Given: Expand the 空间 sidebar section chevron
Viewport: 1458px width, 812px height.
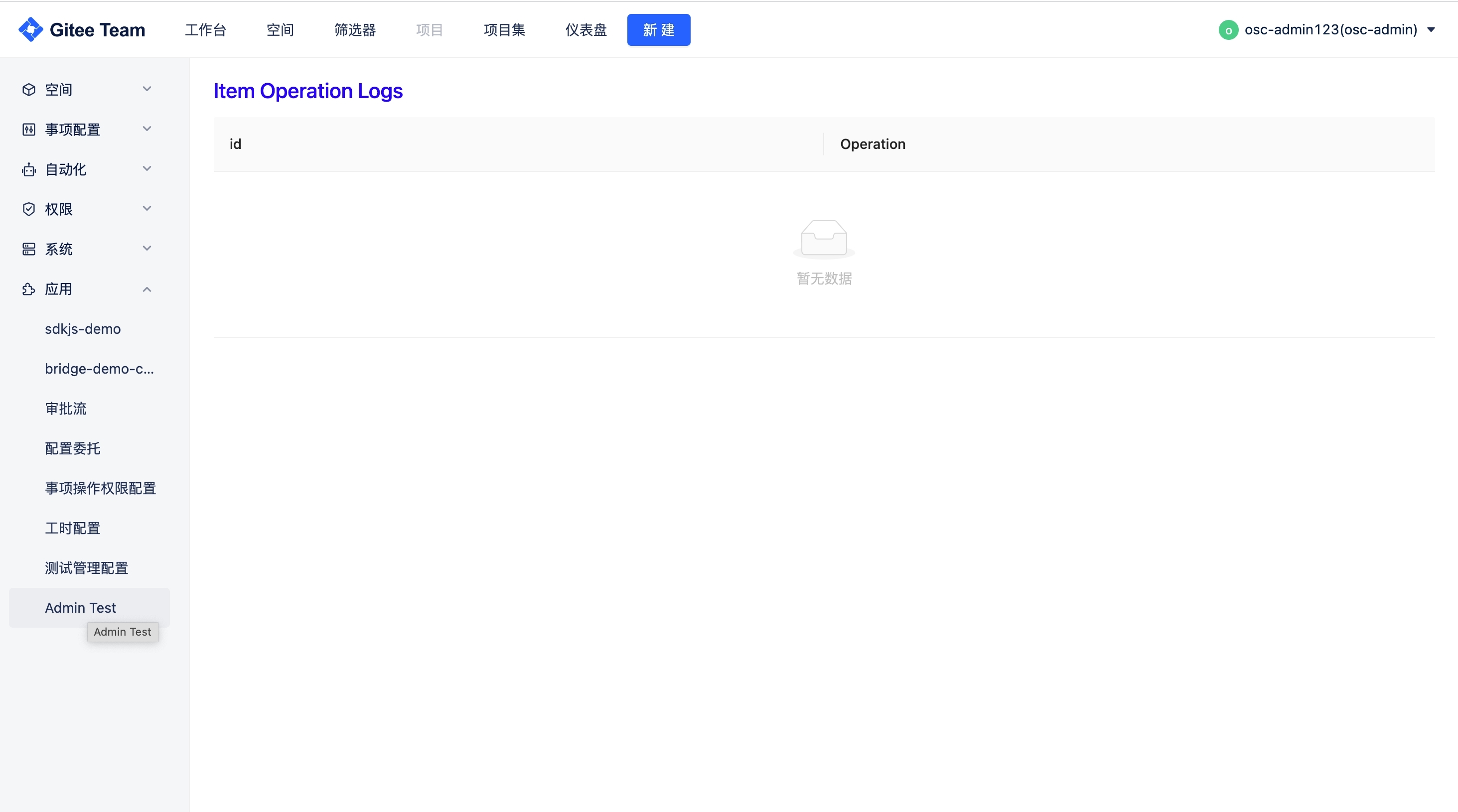Looking at the screenshot, I should [147, 89].
